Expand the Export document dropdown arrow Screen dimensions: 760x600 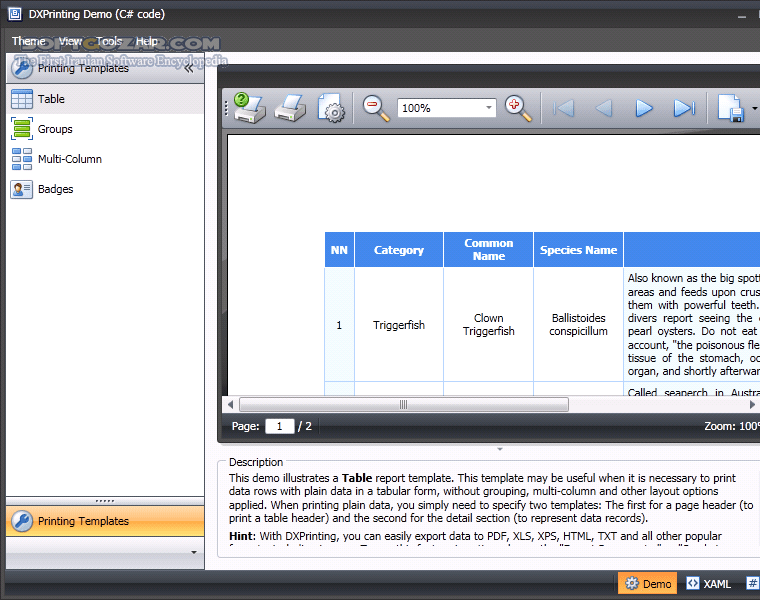[754, 108]
